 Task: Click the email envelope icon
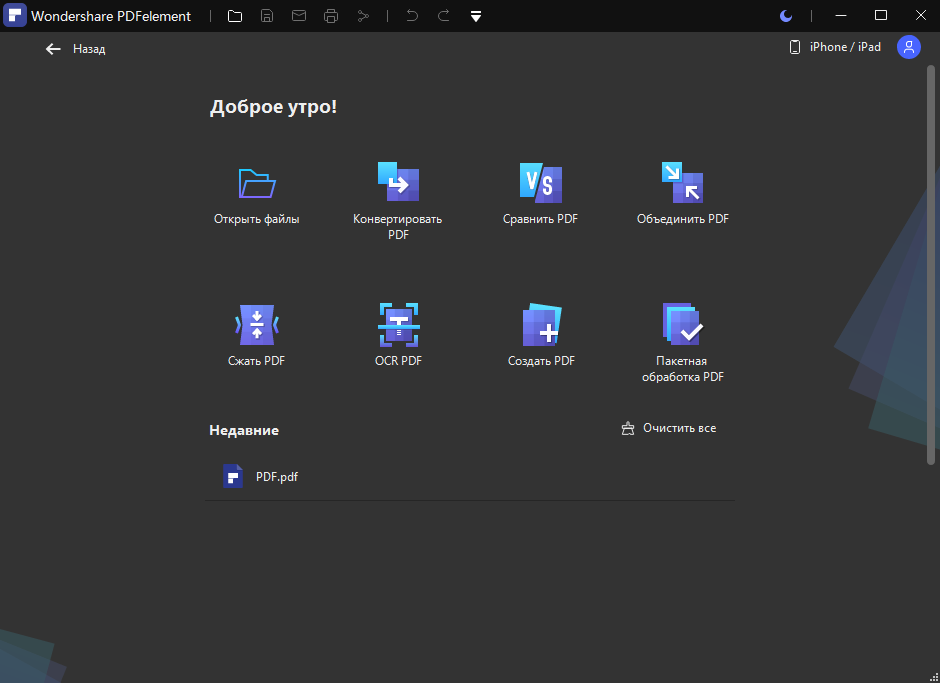(x=299, y=16)
